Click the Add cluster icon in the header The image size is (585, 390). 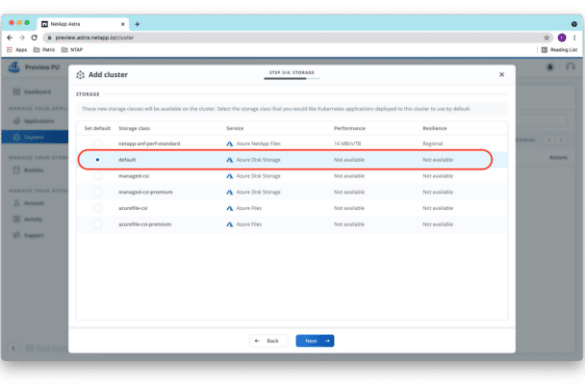(80, 75)
